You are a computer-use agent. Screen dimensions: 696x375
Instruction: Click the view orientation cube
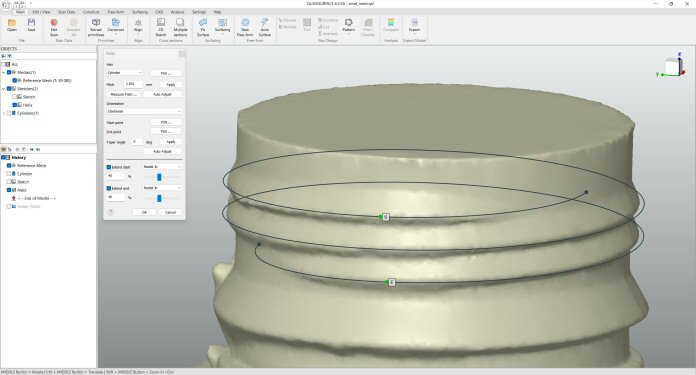pos(673,67)
